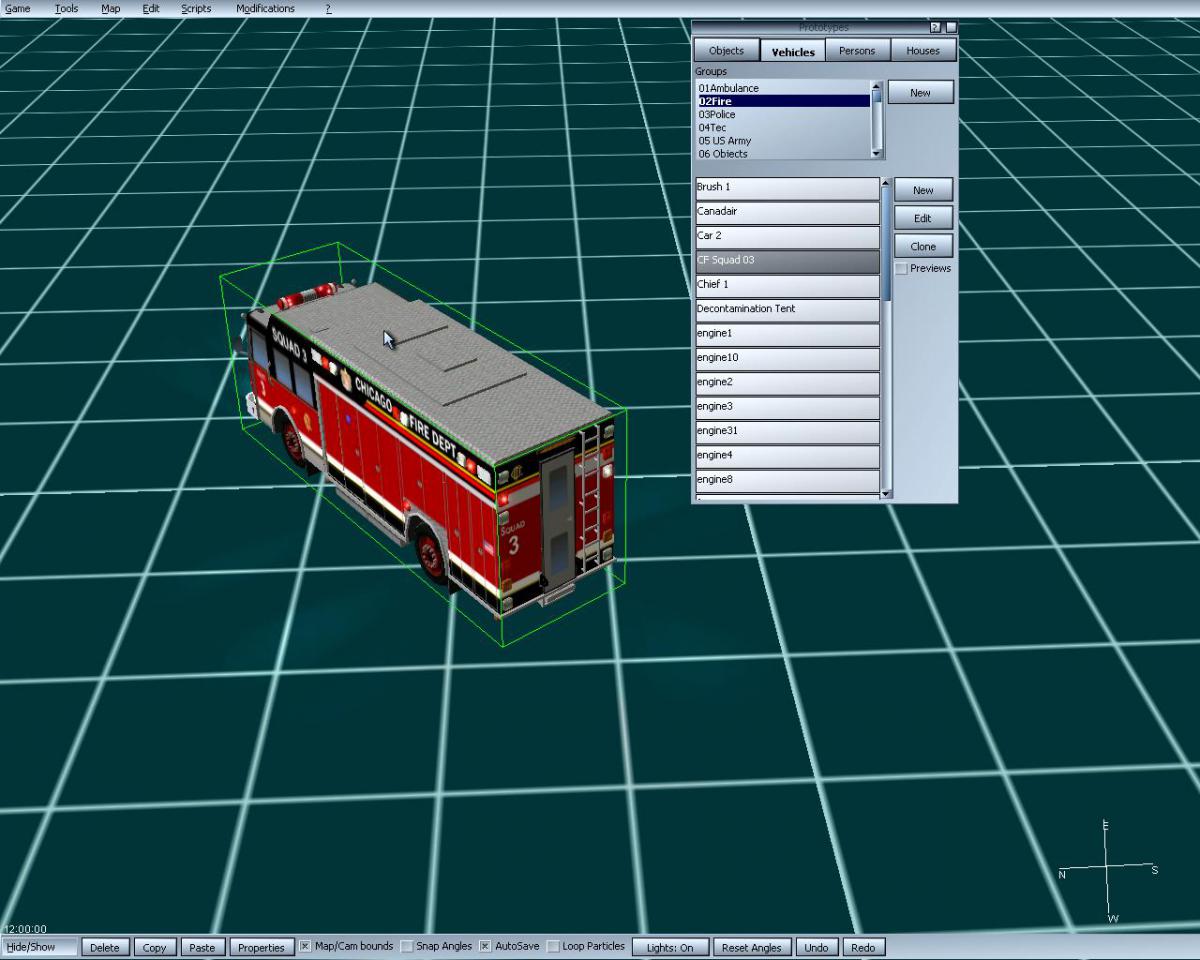
Task: Enable the Previews checkbox
Action: pyautogui.click(x=901, y=269)
